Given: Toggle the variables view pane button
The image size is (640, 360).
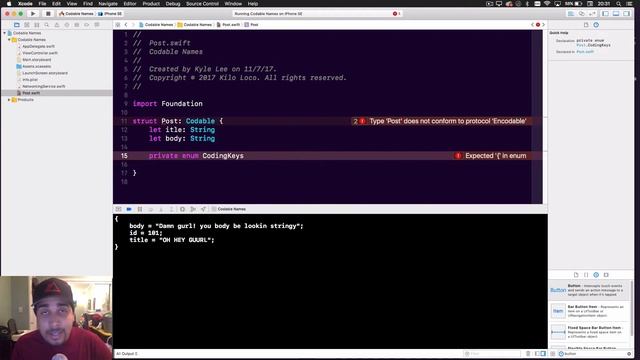Looking at the screenshot, I should pyautogui.click(x=537, y=353).
